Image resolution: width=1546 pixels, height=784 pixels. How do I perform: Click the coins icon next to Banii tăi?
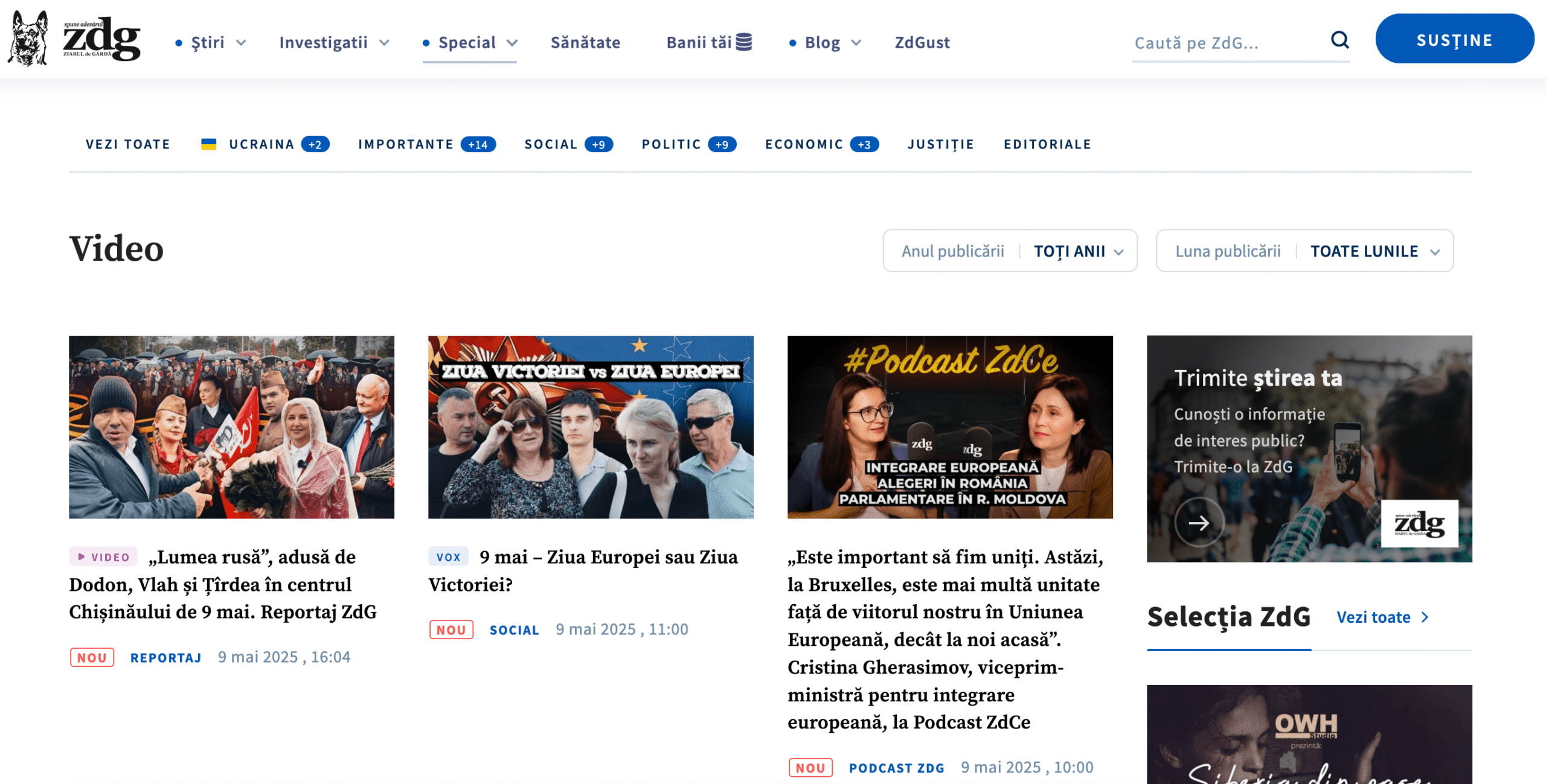pos(744,42)
